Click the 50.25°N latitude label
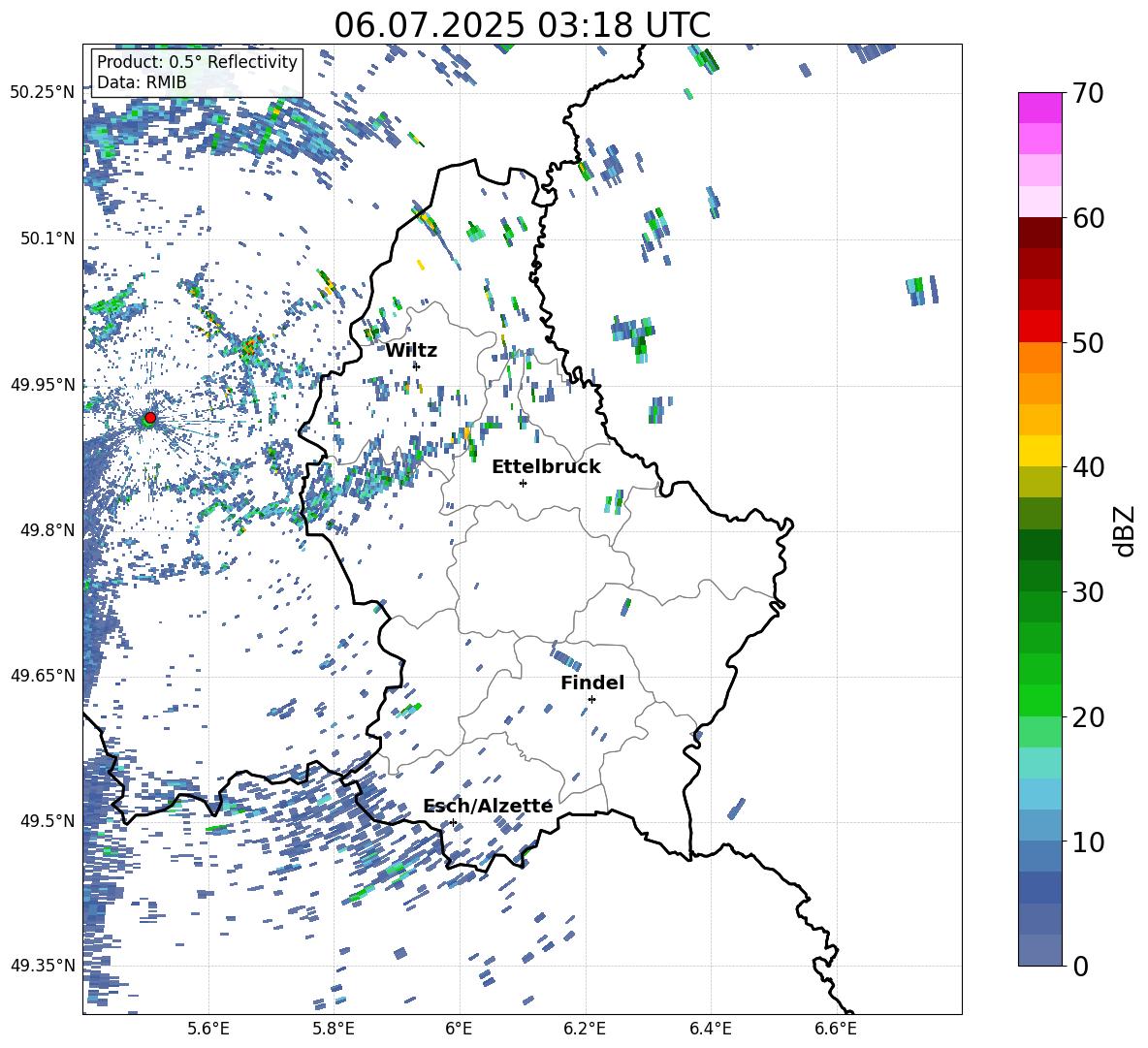The height and width of the screenshot is (1048, 1148). pos(43,92)
